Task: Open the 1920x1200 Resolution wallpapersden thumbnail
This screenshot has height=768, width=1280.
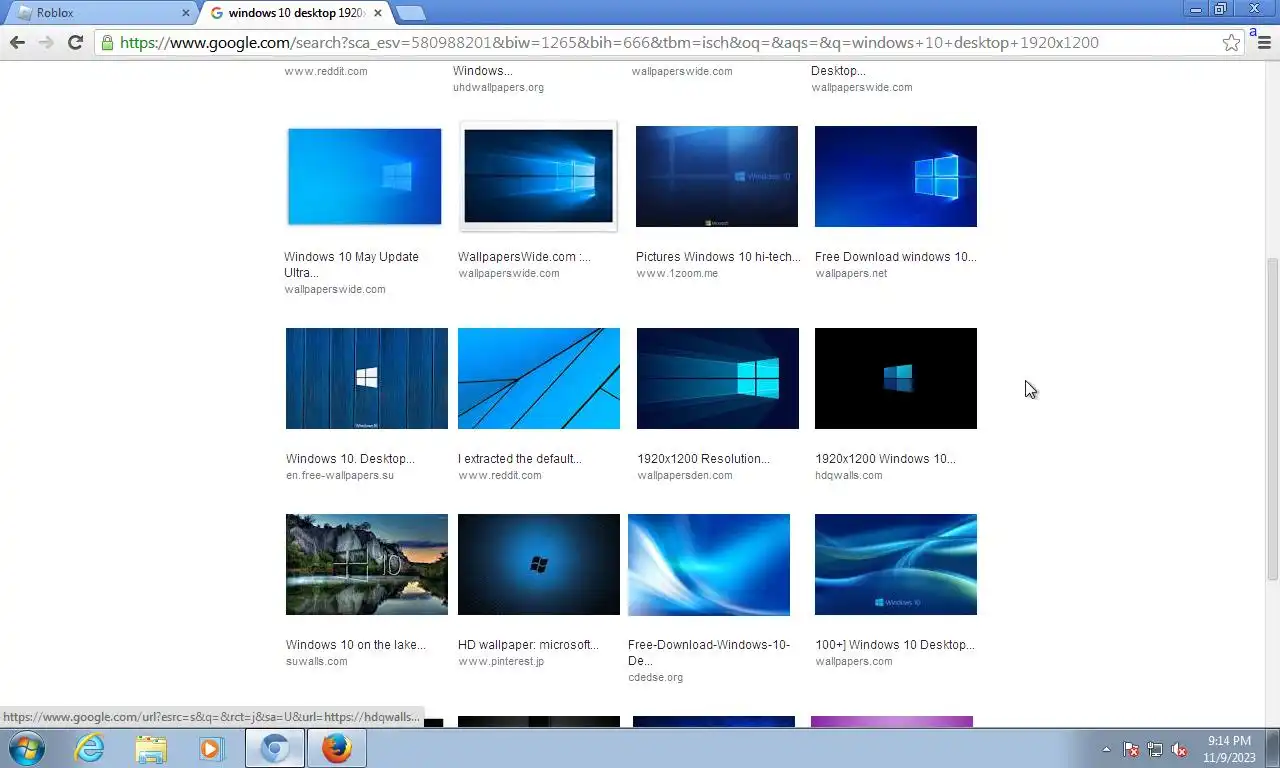Action: (718, 378)
